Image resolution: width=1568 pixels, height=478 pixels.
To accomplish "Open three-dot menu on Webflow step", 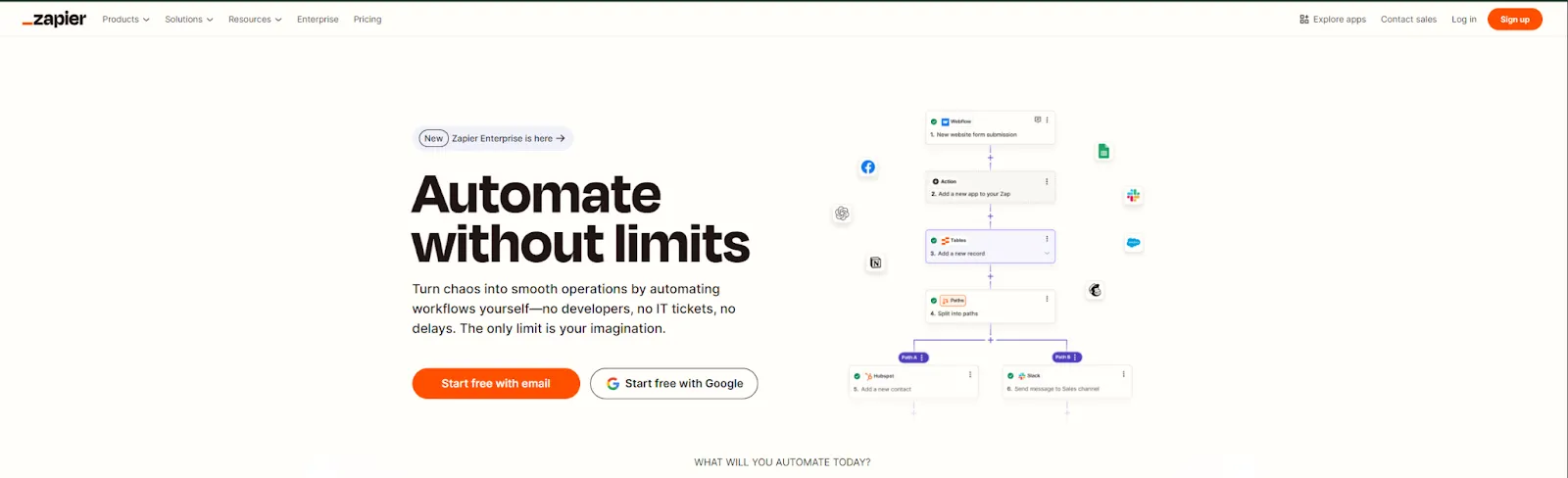I will pyautogui.click(x=1047, y=119).
